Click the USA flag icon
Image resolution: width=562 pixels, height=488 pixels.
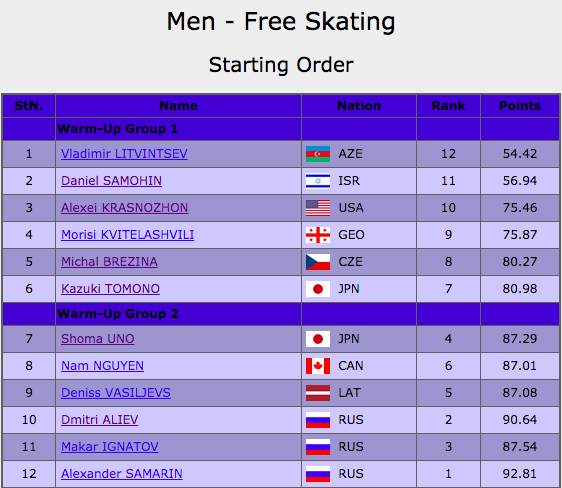coord(318,208)
